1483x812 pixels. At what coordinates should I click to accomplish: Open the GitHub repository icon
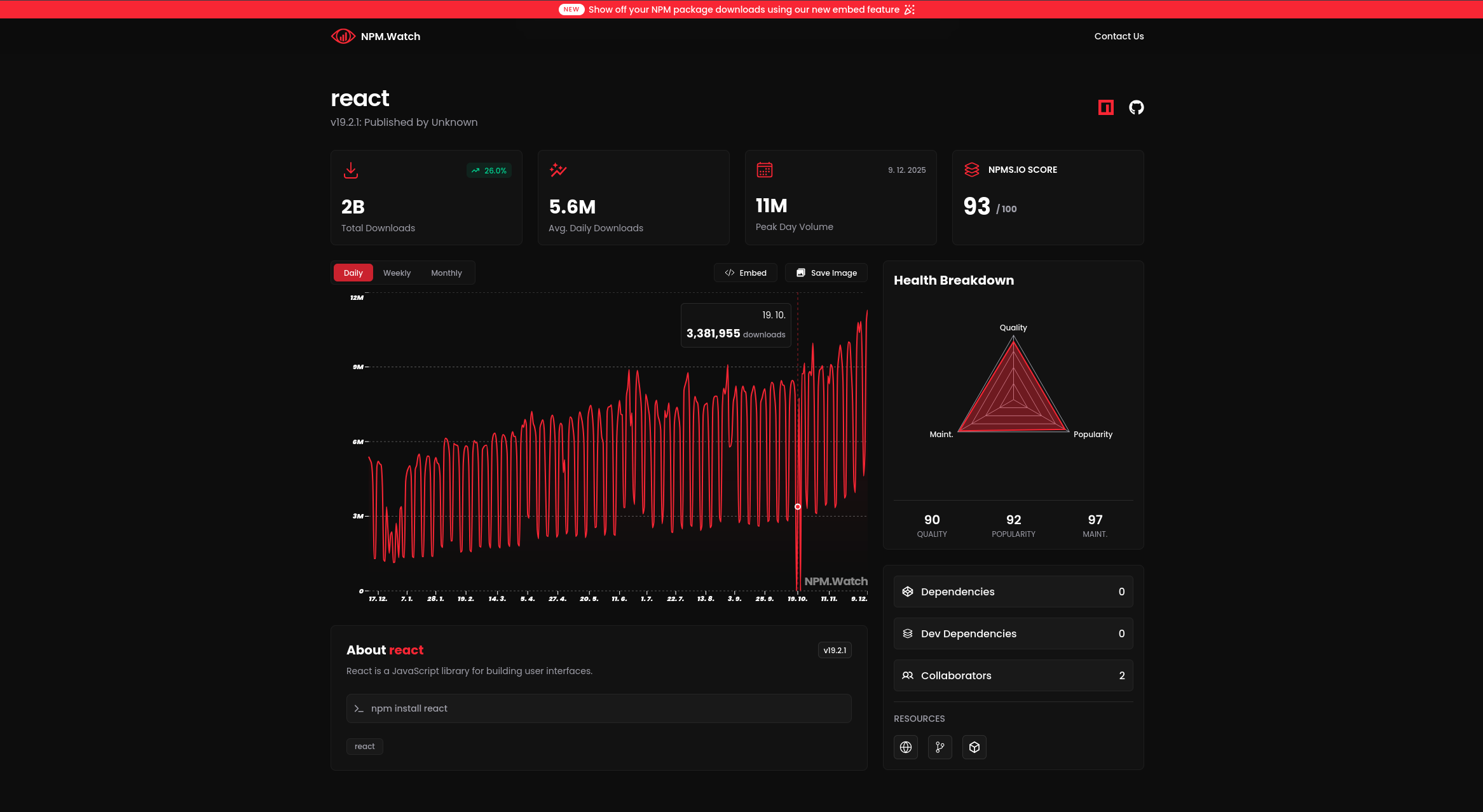point(1136,107)
